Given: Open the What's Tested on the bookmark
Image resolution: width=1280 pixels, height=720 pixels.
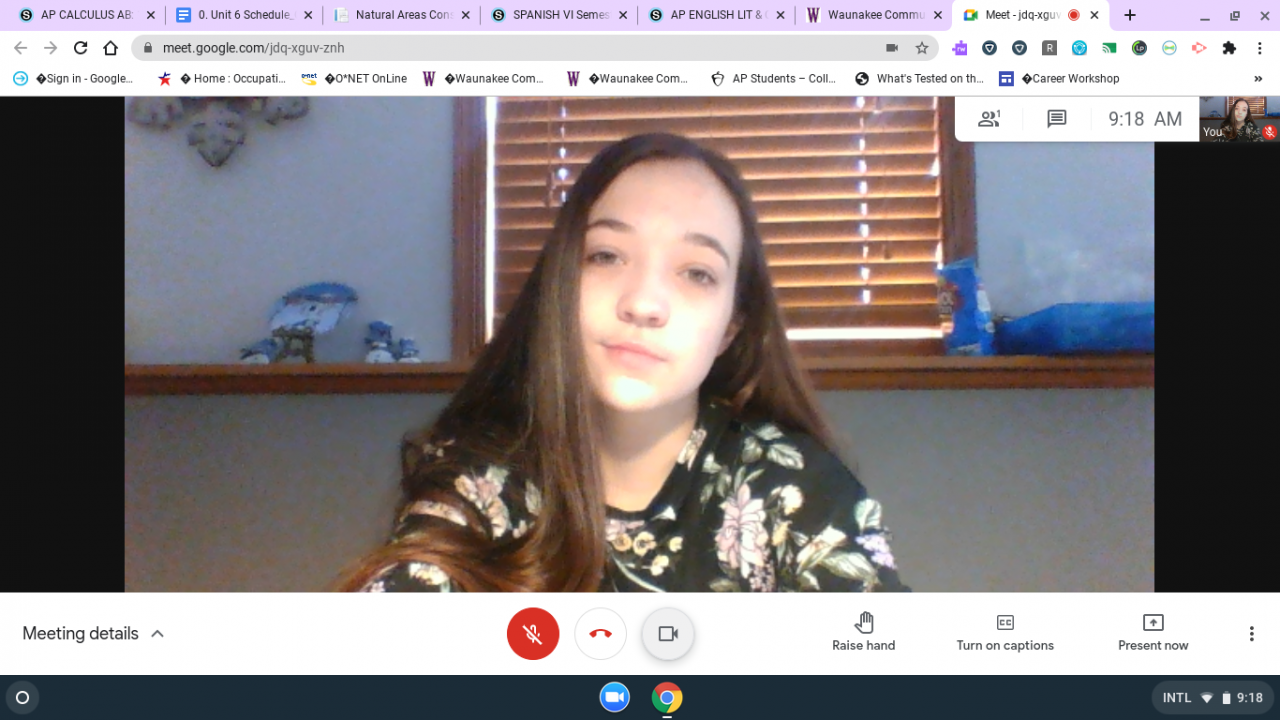Looking at the screenshot, I should coord(920,79).
